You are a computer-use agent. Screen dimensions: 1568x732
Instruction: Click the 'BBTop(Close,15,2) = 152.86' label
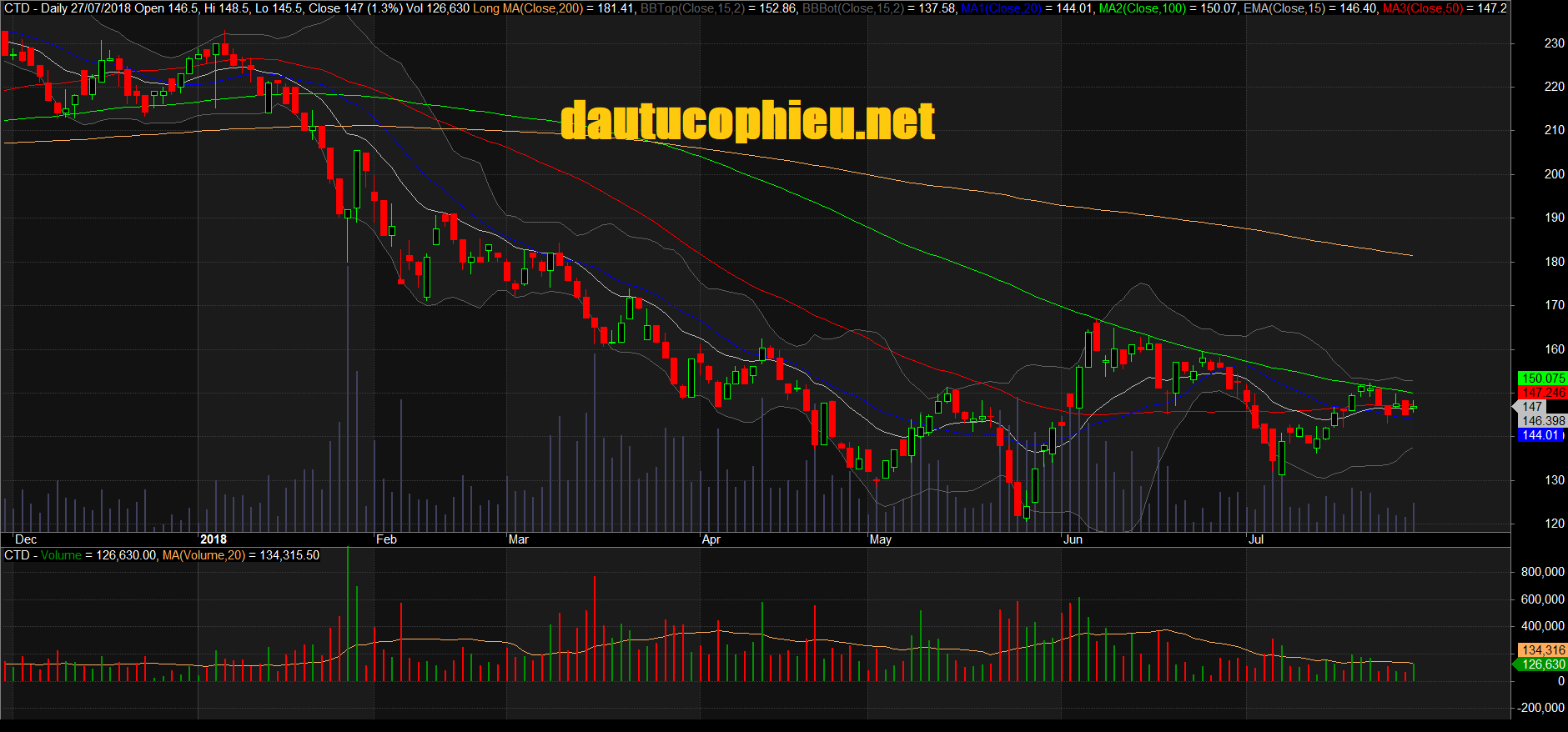click(718, 8)
